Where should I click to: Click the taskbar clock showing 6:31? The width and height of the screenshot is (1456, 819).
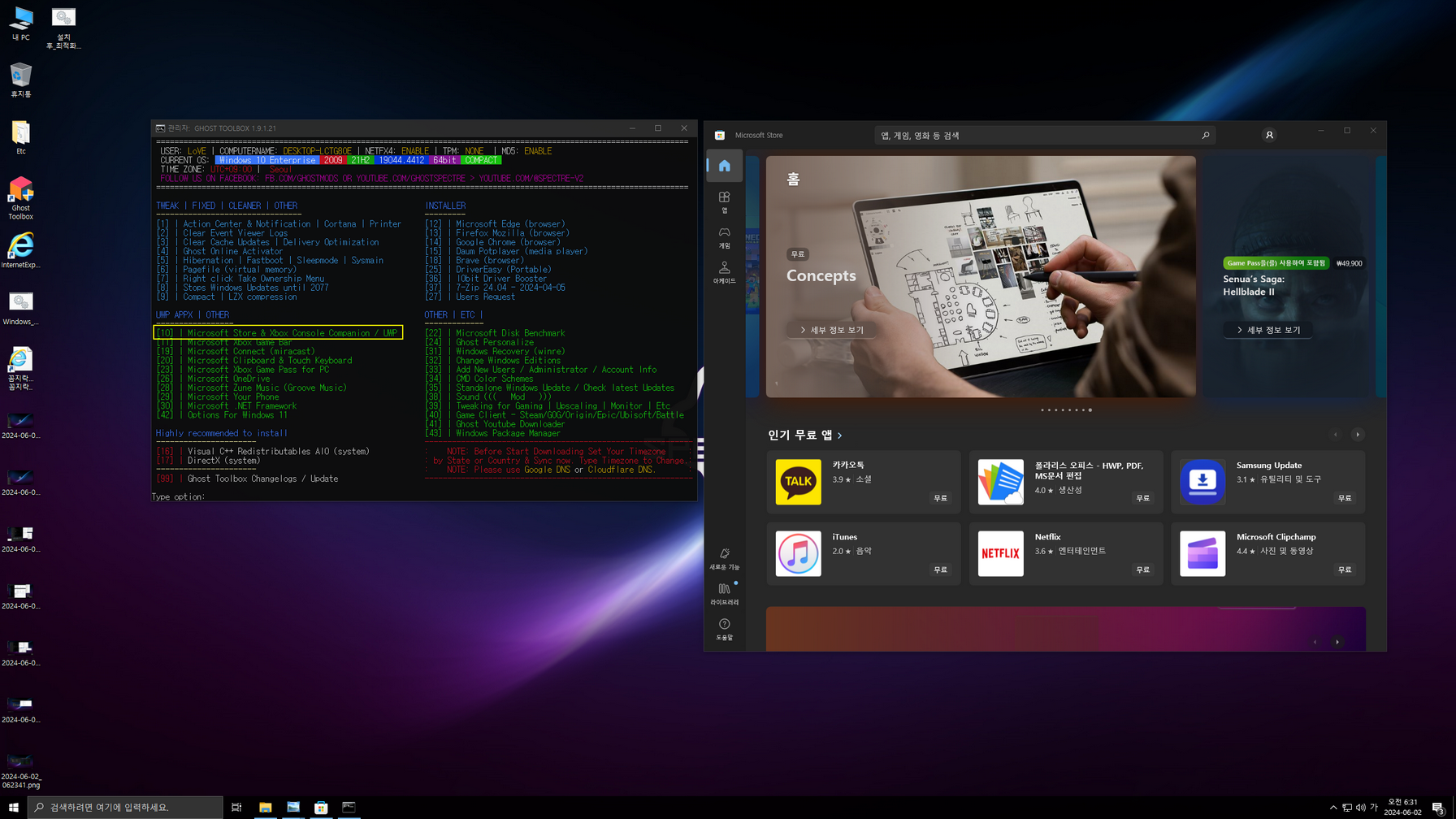tap(1402, 808)
